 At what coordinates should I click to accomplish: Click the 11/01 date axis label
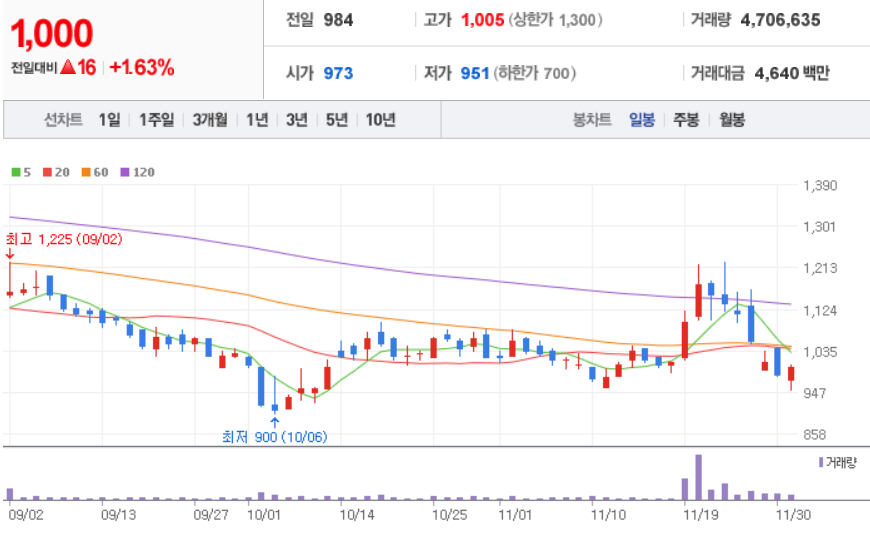tap(515, 514)
